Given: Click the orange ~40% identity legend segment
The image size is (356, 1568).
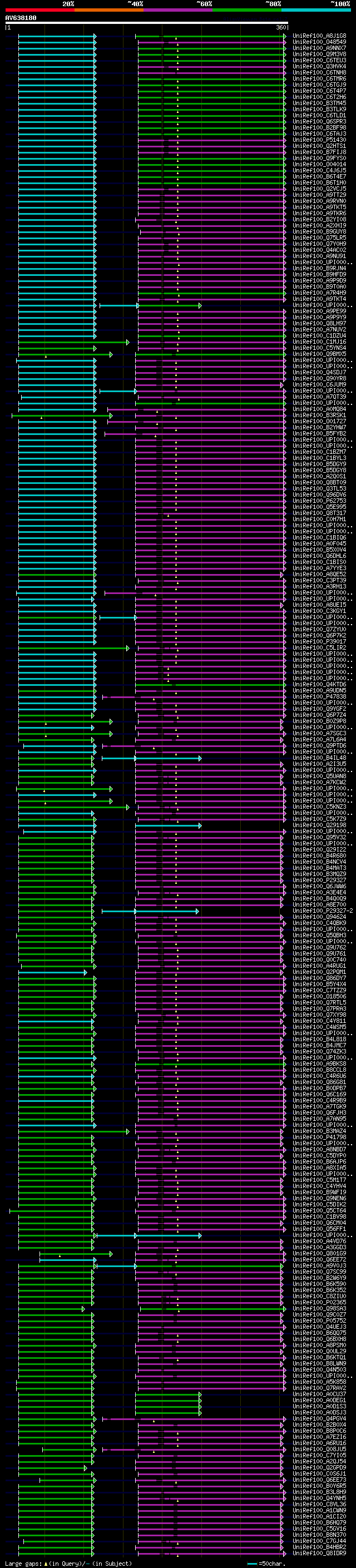Looking at the screenshot, I should coord(110,10).
